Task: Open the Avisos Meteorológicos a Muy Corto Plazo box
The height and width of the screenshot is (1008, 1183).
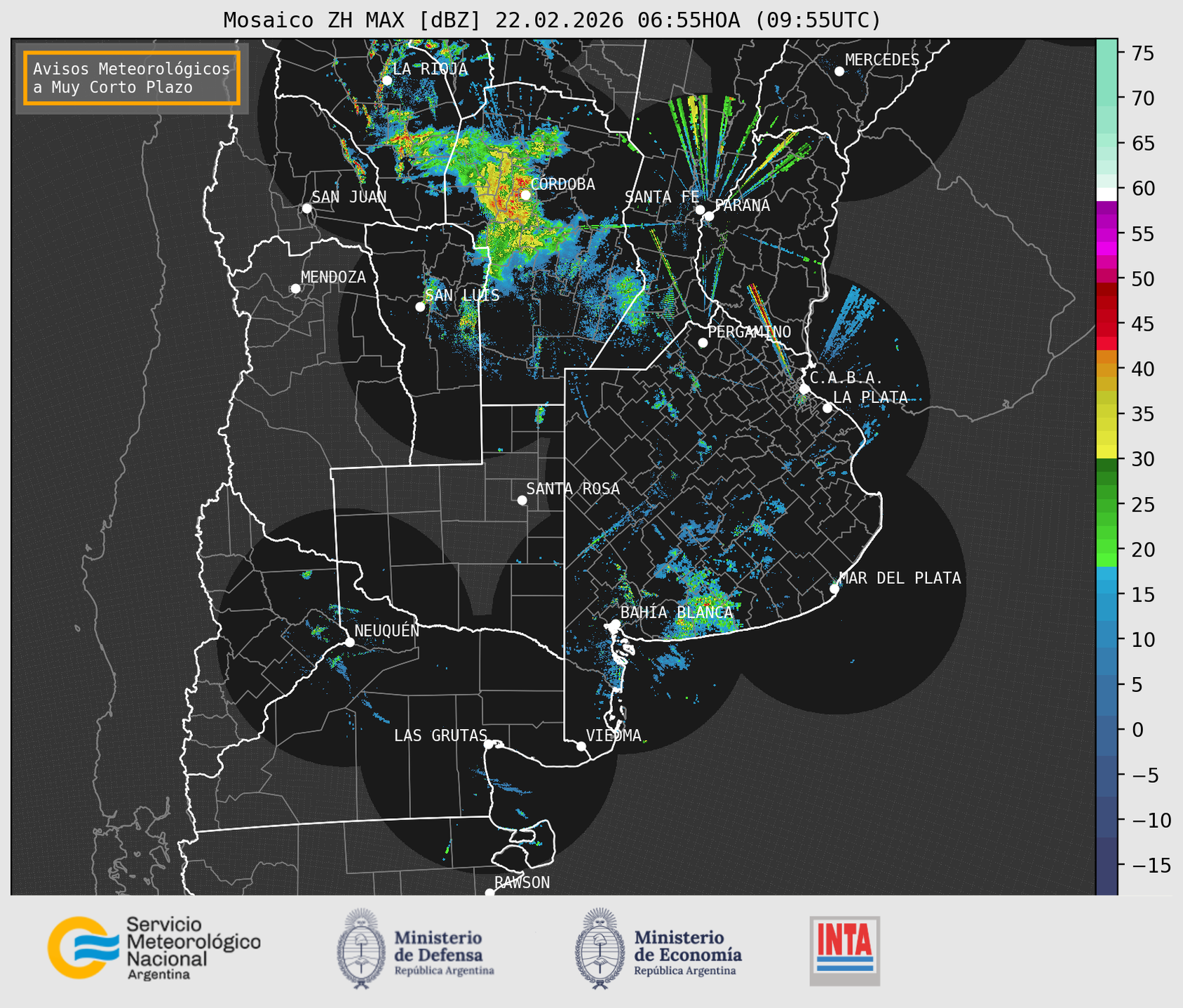Action: point(132,78)
